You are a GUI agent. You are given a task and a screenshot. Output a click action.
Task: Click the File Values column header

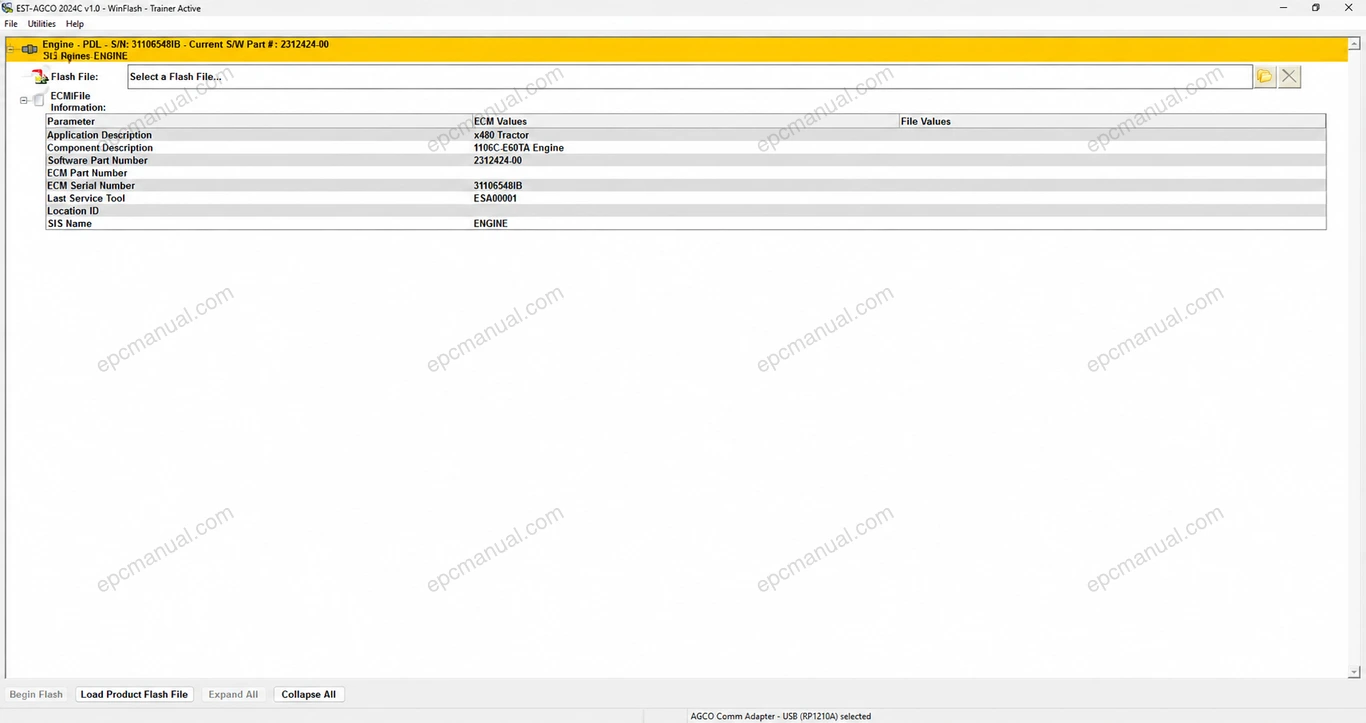[1112, 121]
